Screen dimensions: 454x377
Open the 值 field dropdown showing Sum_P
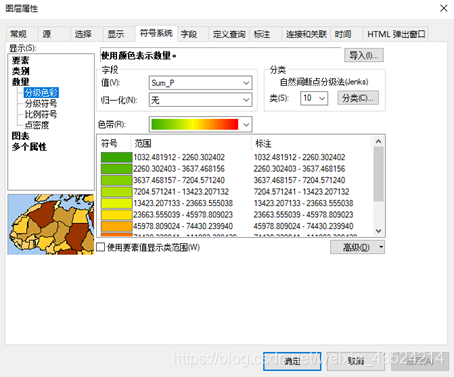pyautogui.click(x=200, y=83)
